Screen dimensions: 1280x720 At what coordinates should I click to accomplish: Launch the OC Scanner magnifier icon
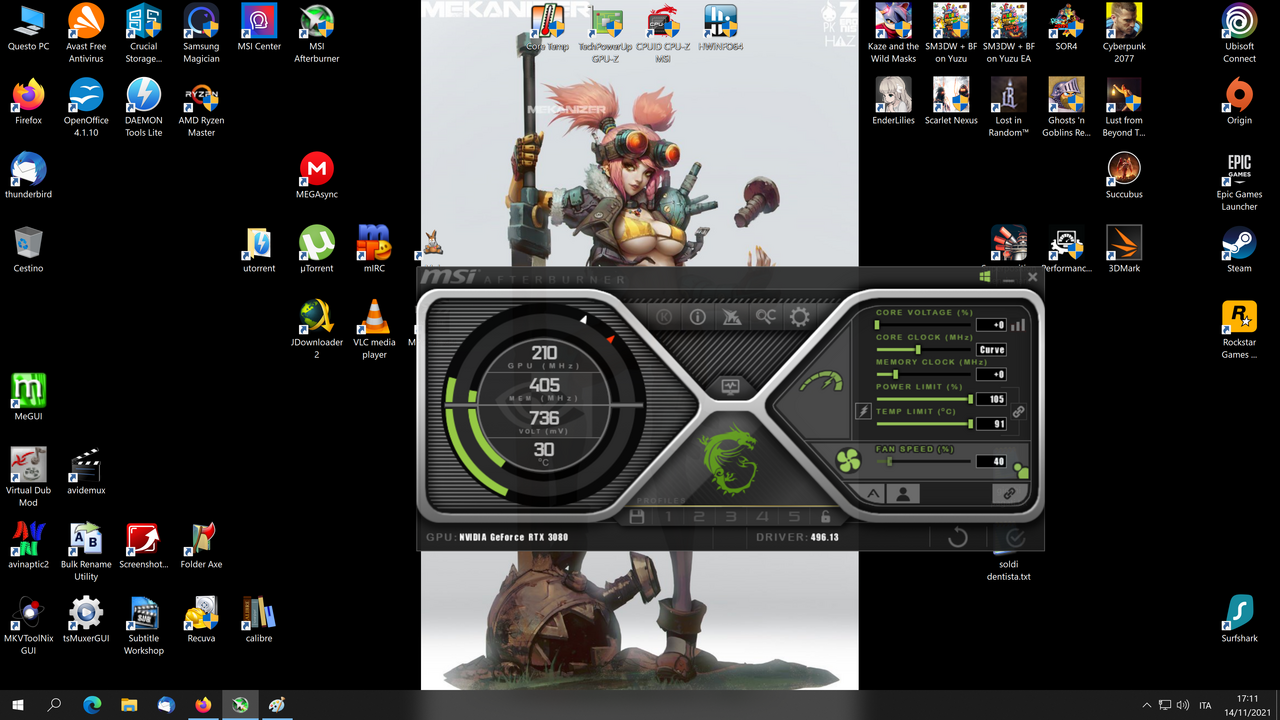point(765,317)
